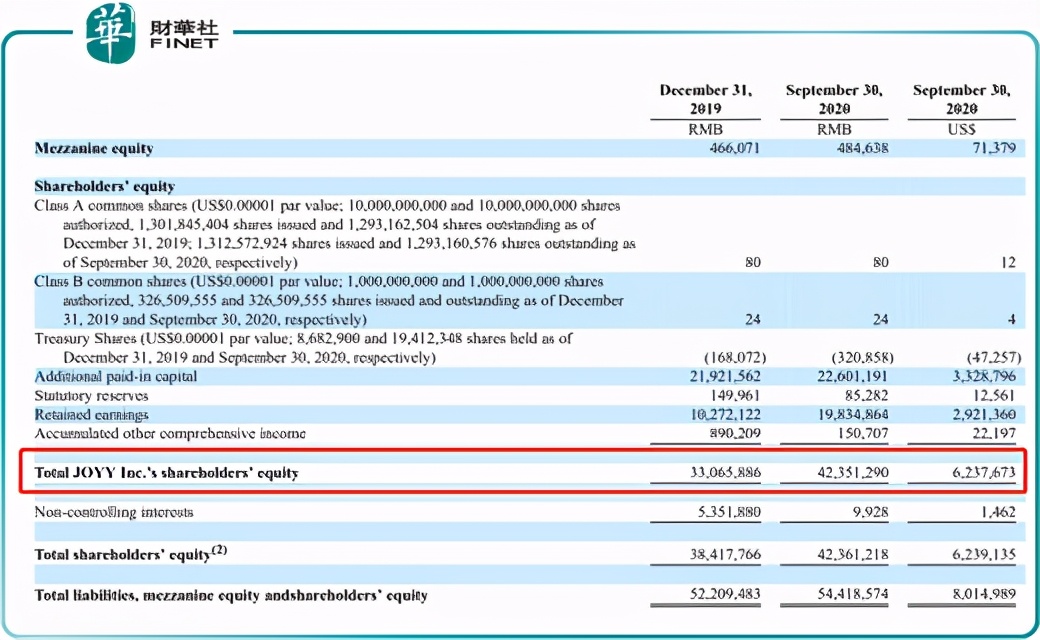
Task: Click Statutory reserves value 12,561
Action: point(994,396)
